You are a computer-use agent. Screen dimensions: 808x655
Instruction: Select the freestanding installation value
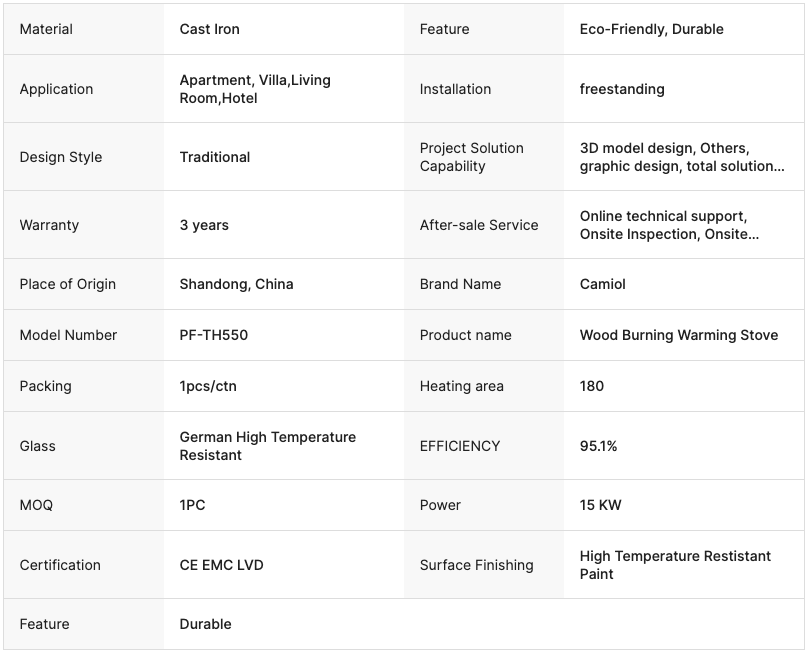[x=622, y=89]
